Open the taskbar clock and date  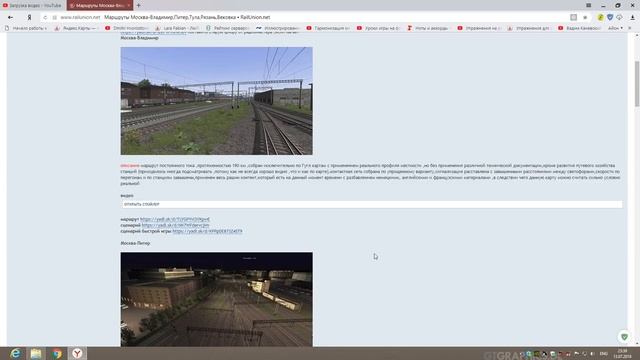(623, 353)
